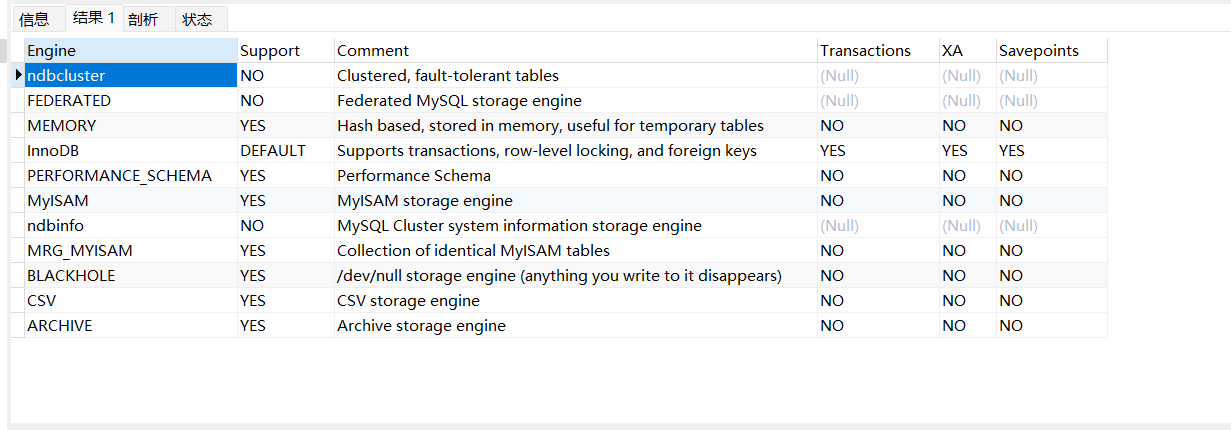Click the CSV storage engine comment cell
This screenshot has height=430, width=1231.
575,301
